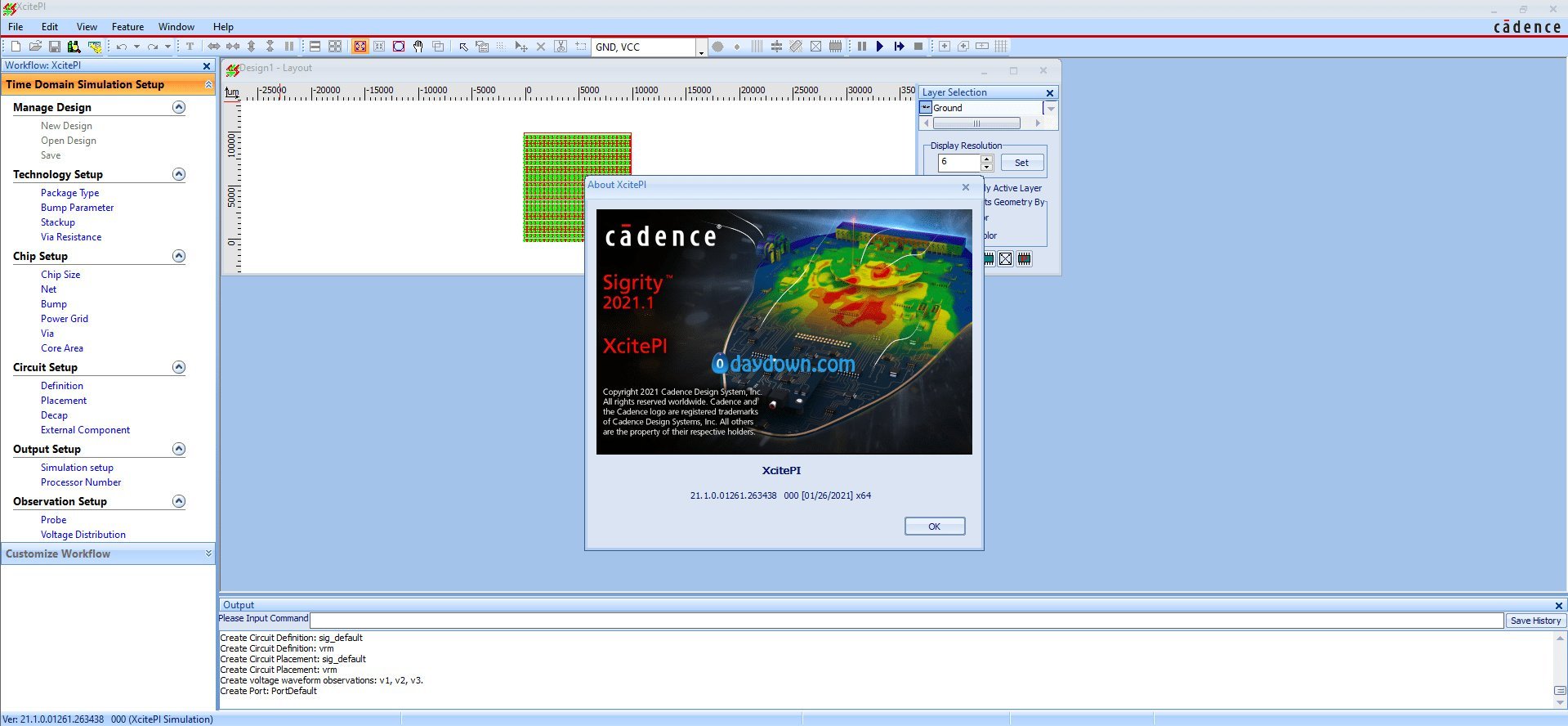Click the vertical stretch arrows icon
Screen dimensions: 1568x726
[252, 47]
